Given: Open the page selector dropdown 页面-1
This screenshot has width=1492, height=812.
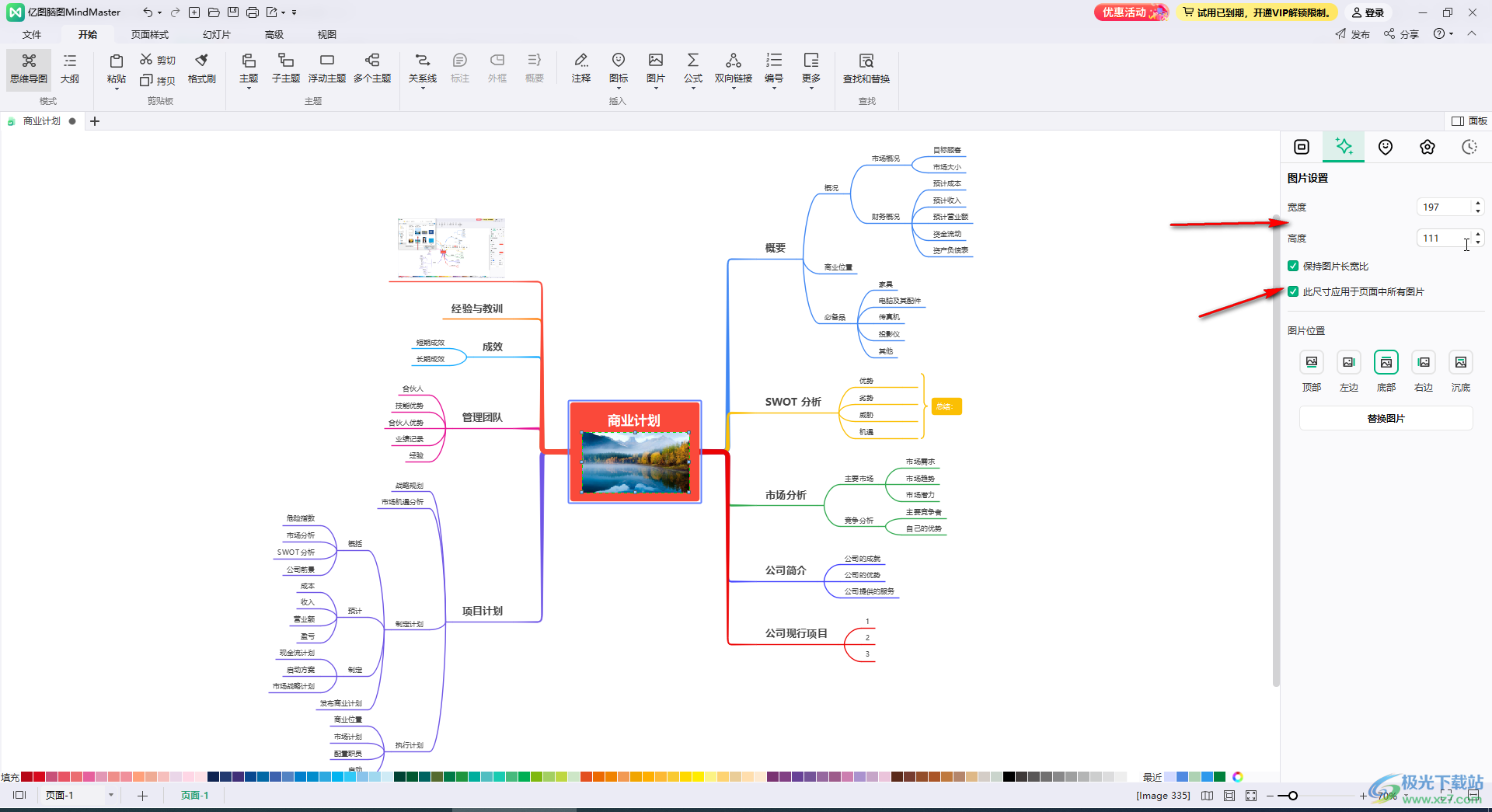Looking at the screenshot, I should click(x=111, y=795).
